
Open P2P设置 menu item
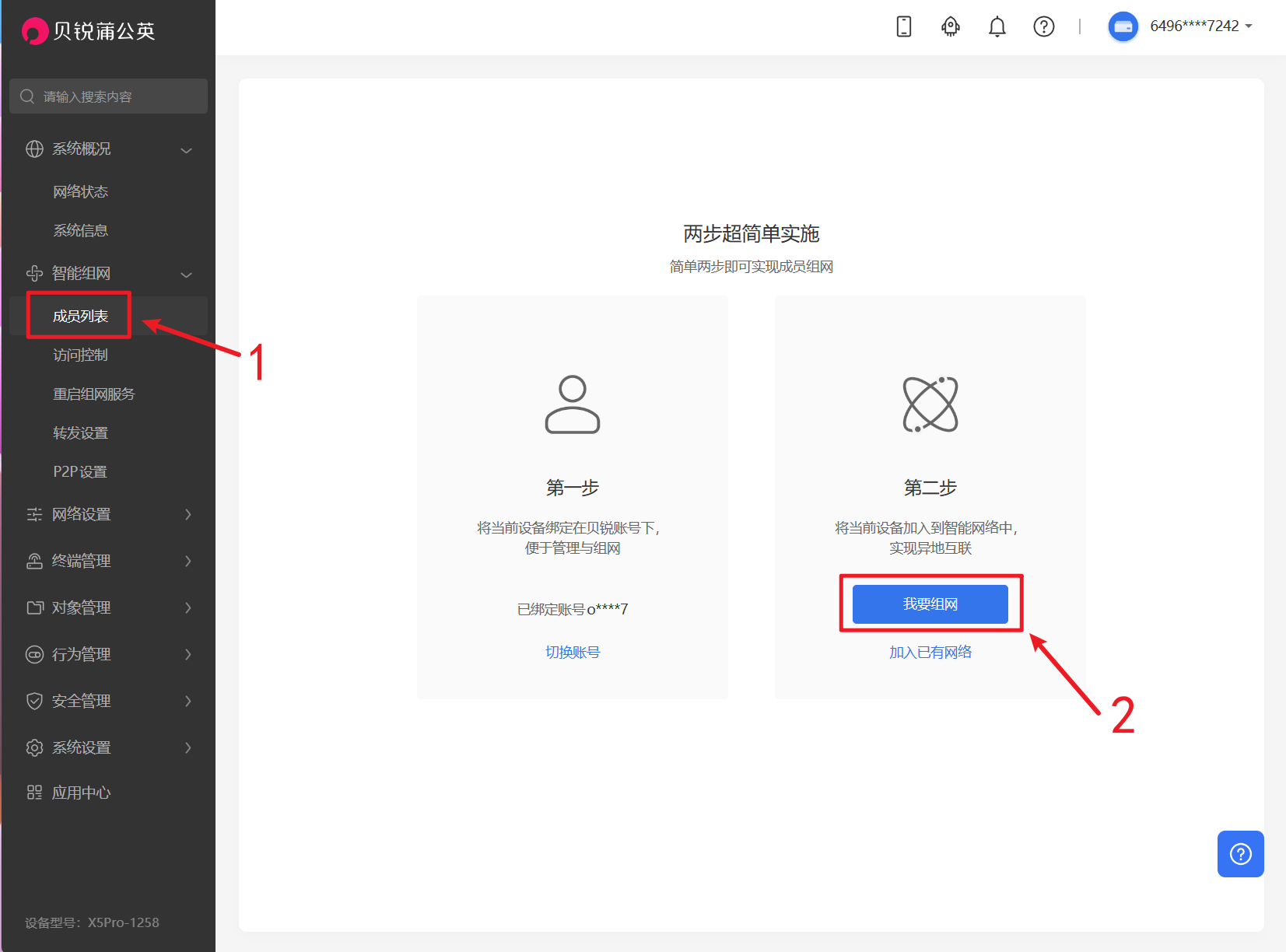[x=80, y=471]
